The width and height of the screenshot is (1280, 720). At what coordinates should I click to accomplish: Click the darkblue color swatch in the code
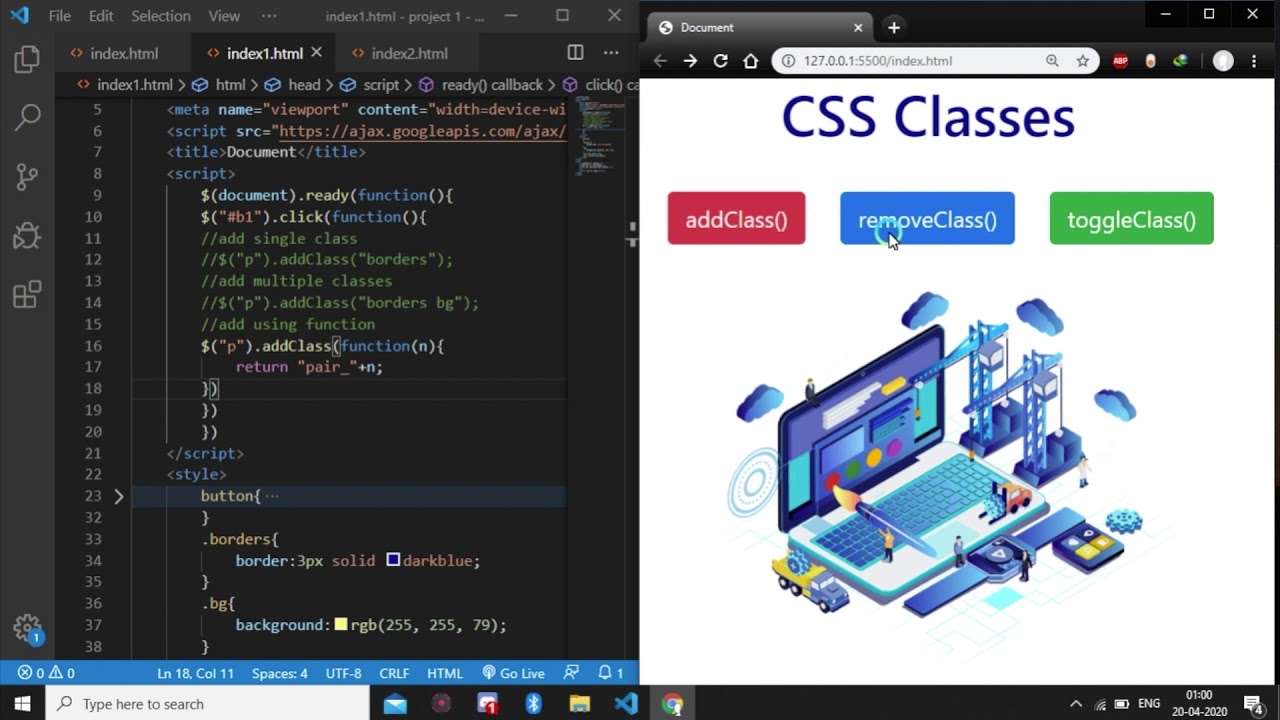pos(393,560)
